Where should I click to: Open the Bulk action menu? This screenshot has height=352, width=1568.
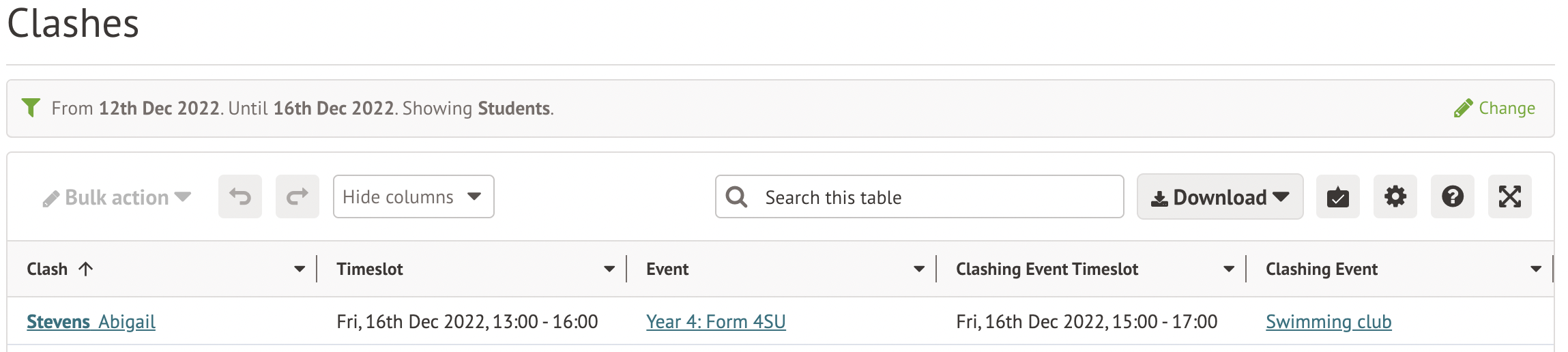tap(117, 198)
